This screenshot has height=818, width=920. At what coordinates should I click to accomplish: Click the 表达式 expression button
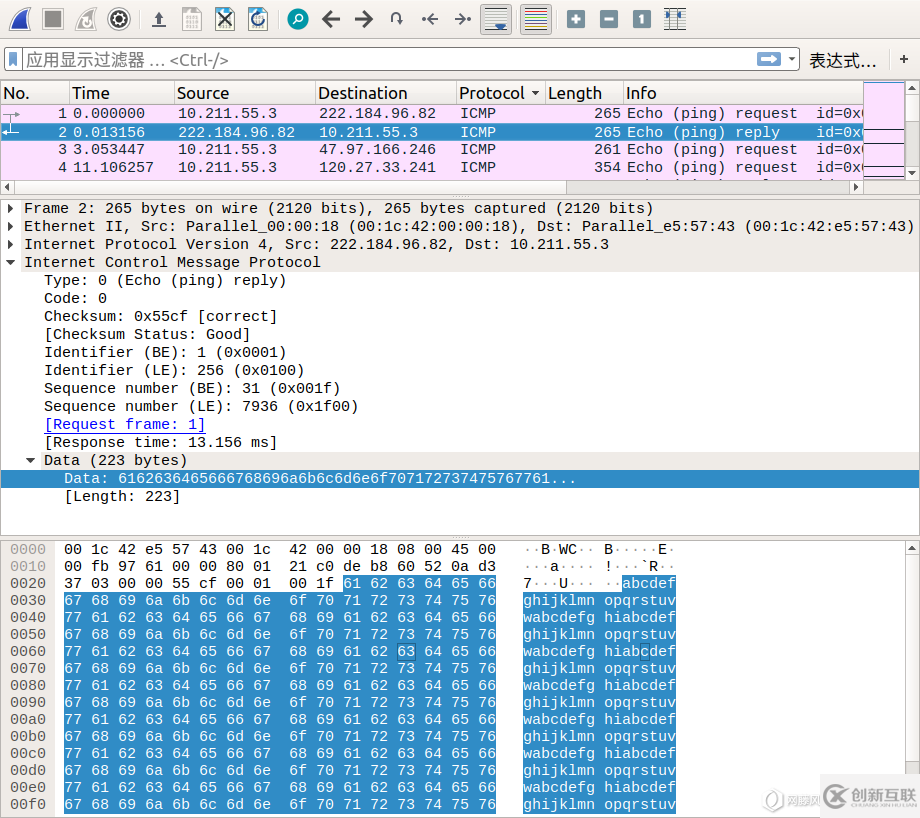point(842,61)
